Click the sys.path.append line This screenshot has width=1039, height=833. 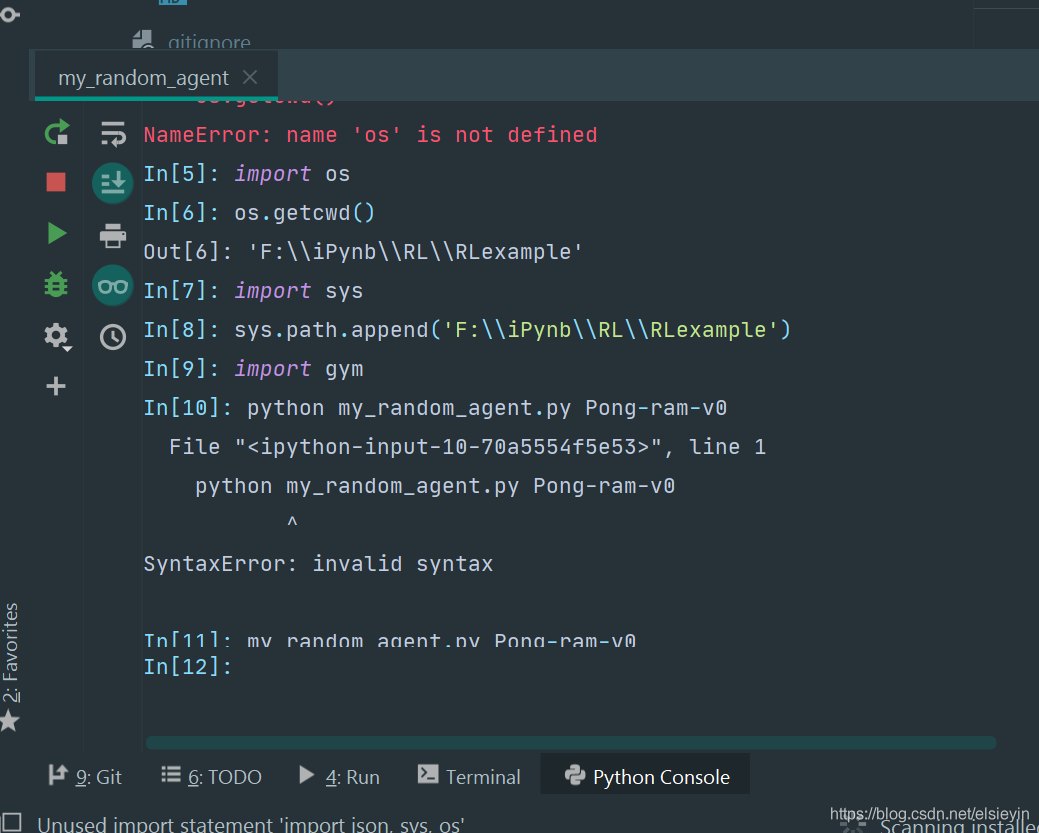pos(467,330)
